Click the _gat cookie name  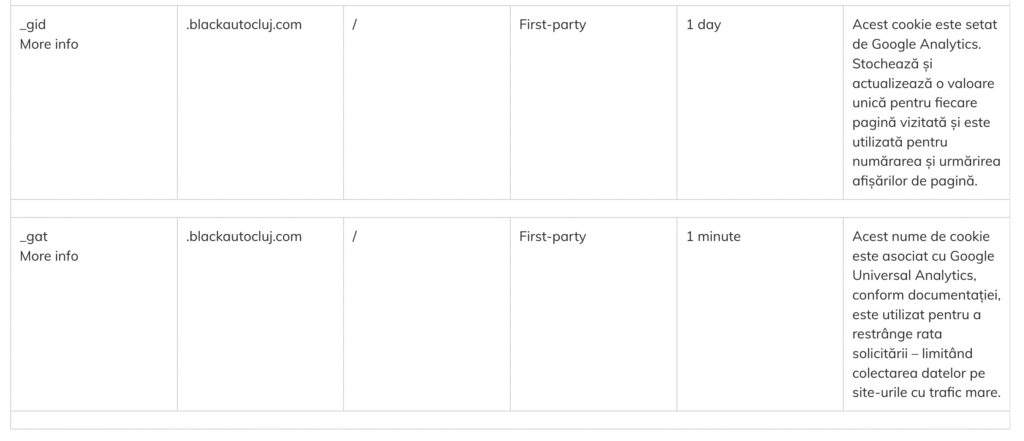click(x=34, y=237)
